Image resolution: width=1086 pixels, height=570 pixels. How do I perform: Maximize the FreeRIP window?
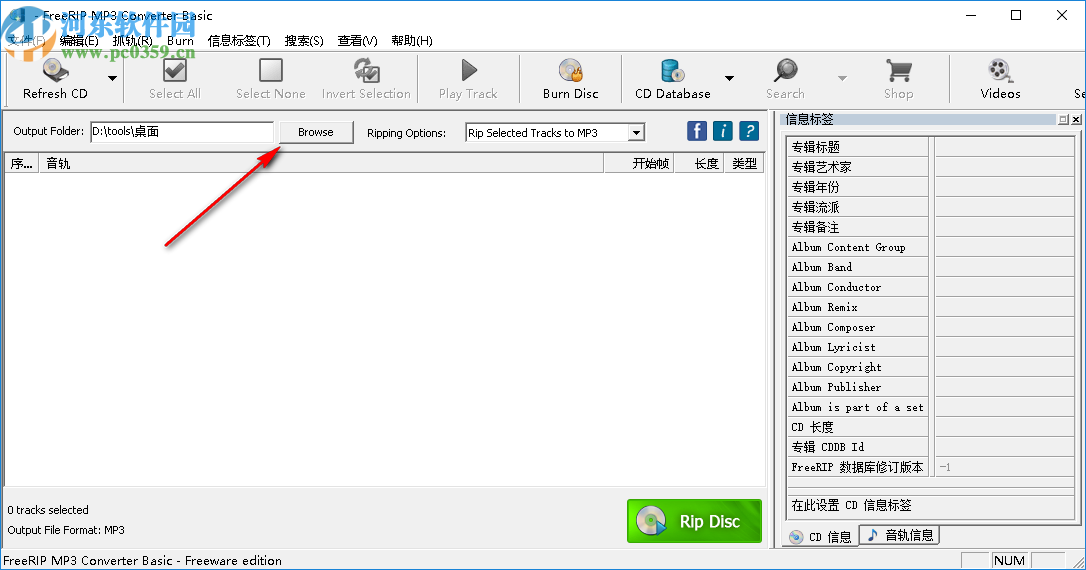point(1016,15)
